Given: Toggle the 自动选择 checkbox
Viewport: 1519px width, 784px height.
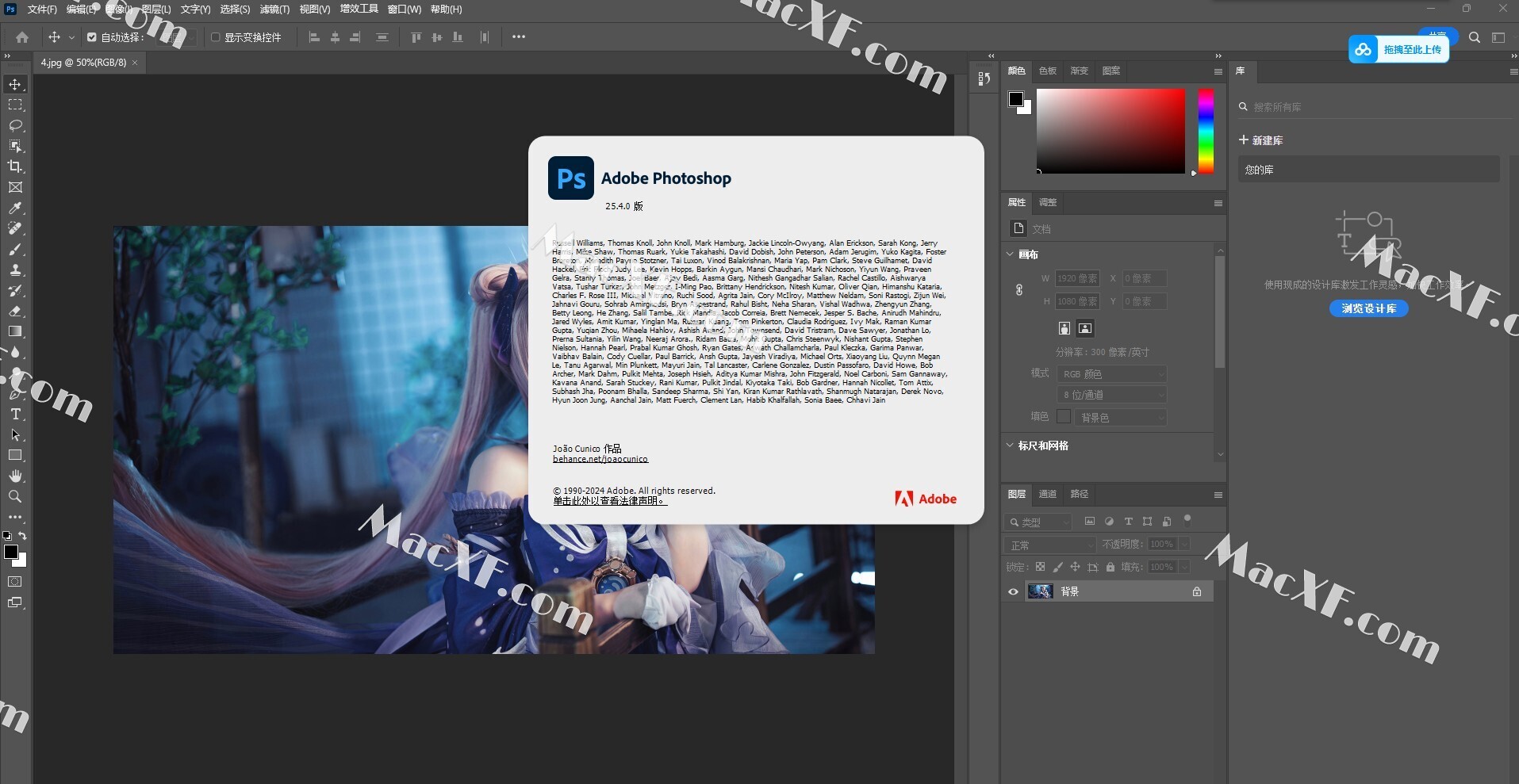Looking at the screenshot, I should (91, 37).
